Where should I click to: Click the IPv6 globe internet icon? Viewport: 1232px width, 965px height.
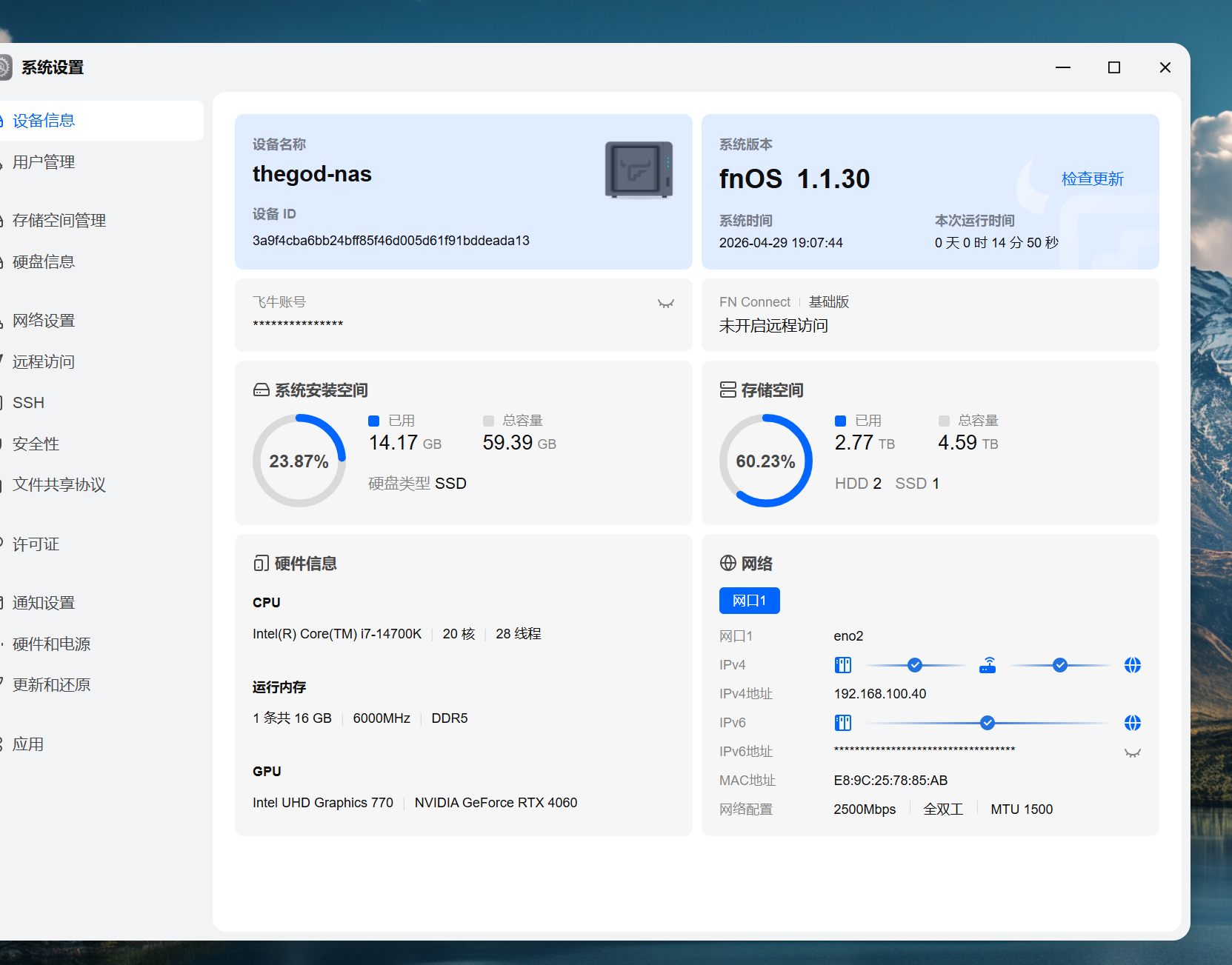pyautogui.click(x=1132, y=723)
